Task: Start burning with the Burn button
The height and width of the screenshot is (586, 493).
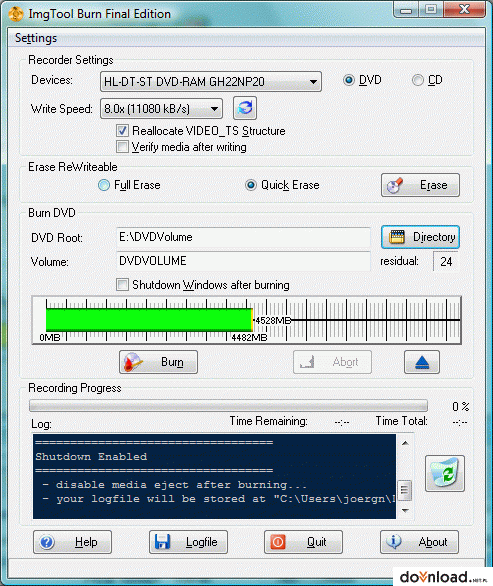Action: pos(158,362)
